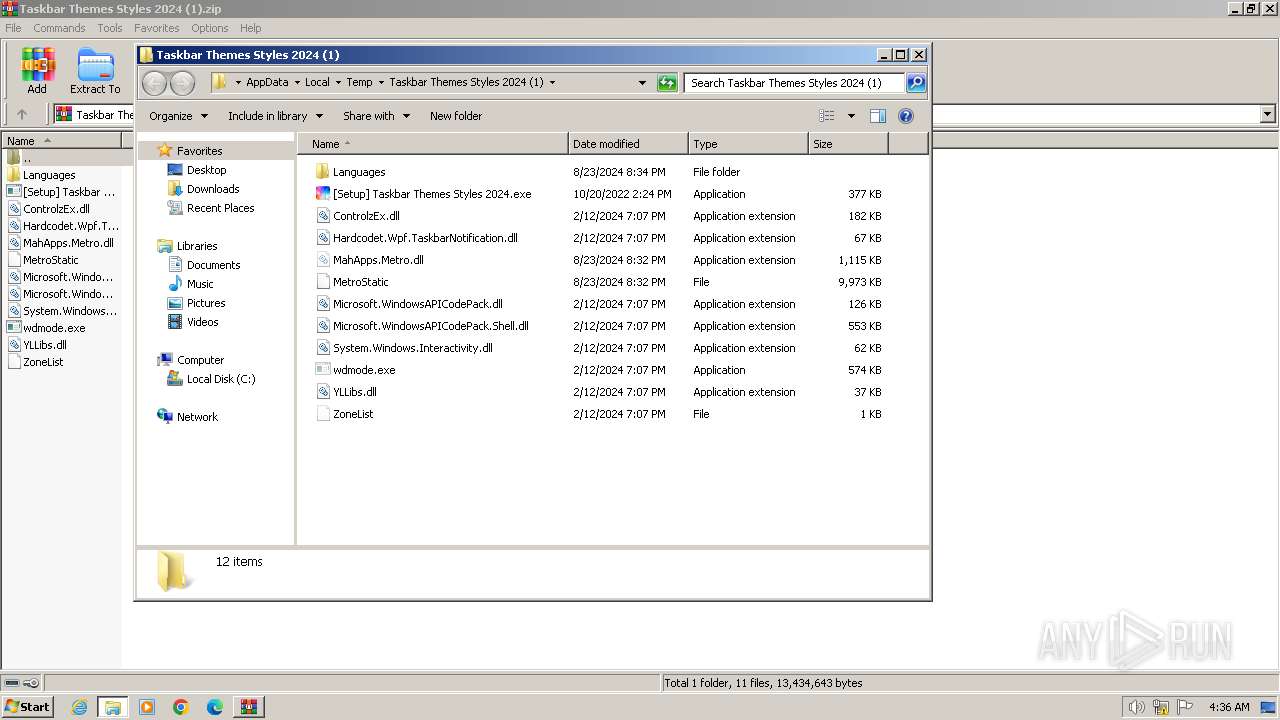The height and width of the screenshot is (720, 1280).
Task: Open Network in the navigation pane
Action: click(197, 417)
